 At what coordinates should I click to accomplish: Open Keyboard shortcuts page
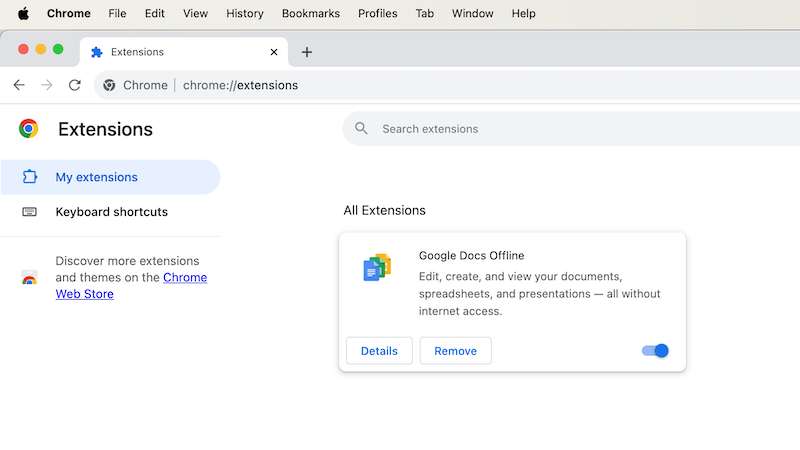(110, 212)
